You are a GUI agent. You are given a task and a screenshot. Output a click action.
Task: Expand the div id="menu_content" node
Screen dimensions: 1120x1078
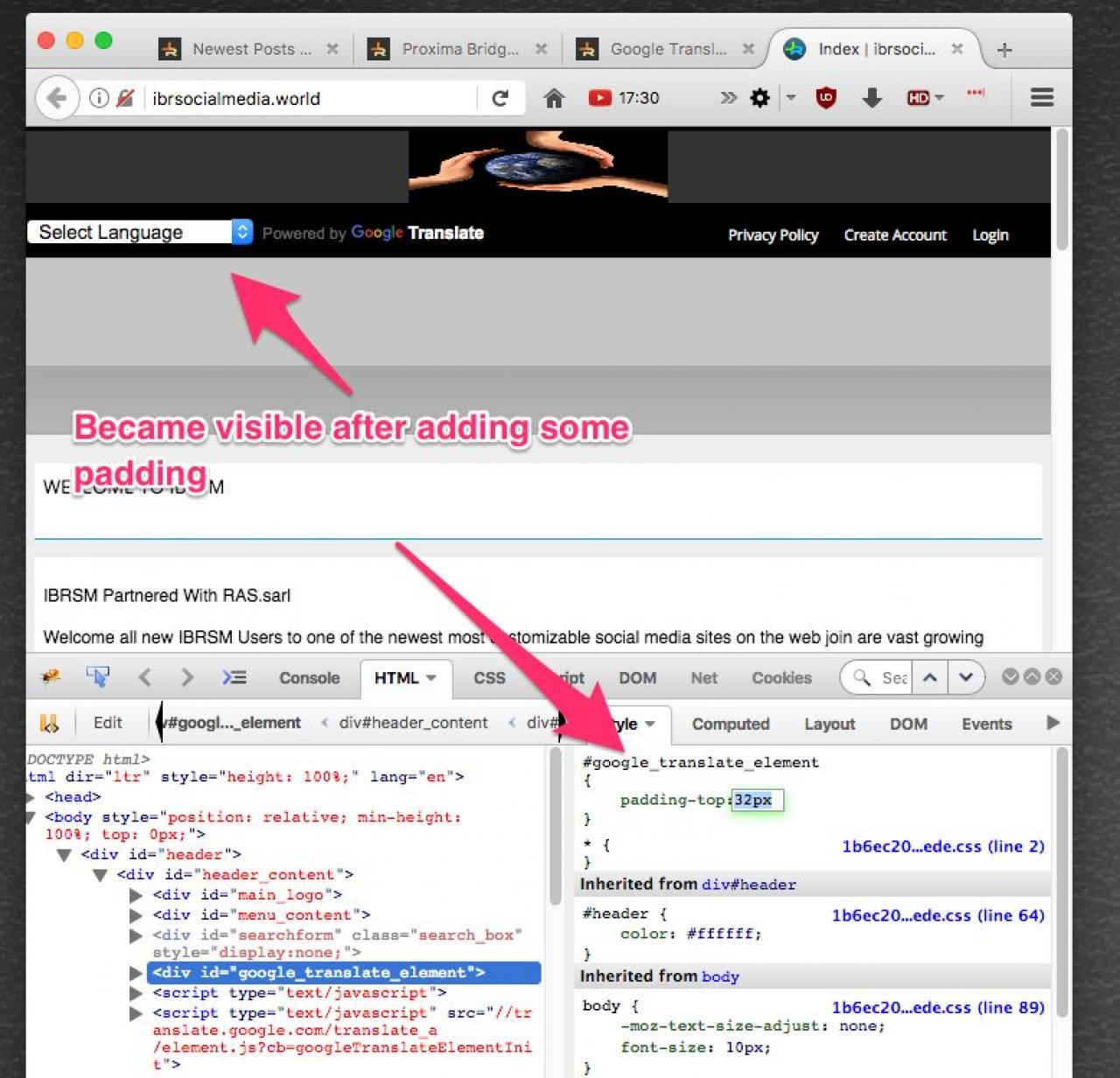pyautogui.click(x=136, y=915)
